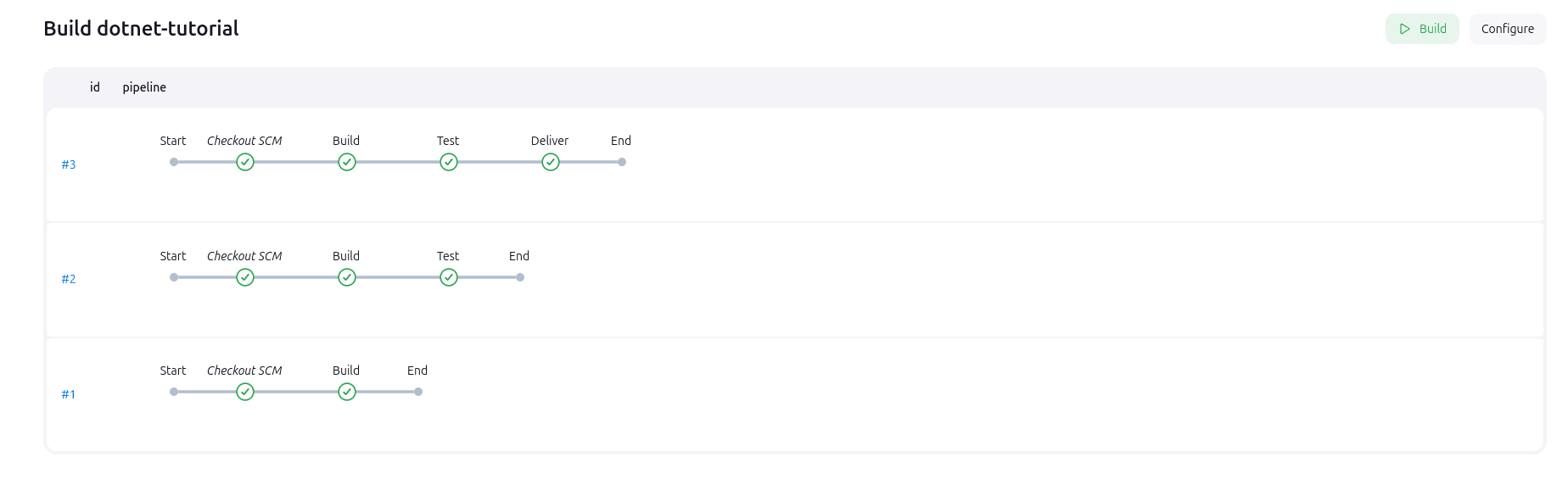The width and height of the screenshot is (1568, 485).
Task: Click Test stage checkmark in build #2
Action: point(449,277)
